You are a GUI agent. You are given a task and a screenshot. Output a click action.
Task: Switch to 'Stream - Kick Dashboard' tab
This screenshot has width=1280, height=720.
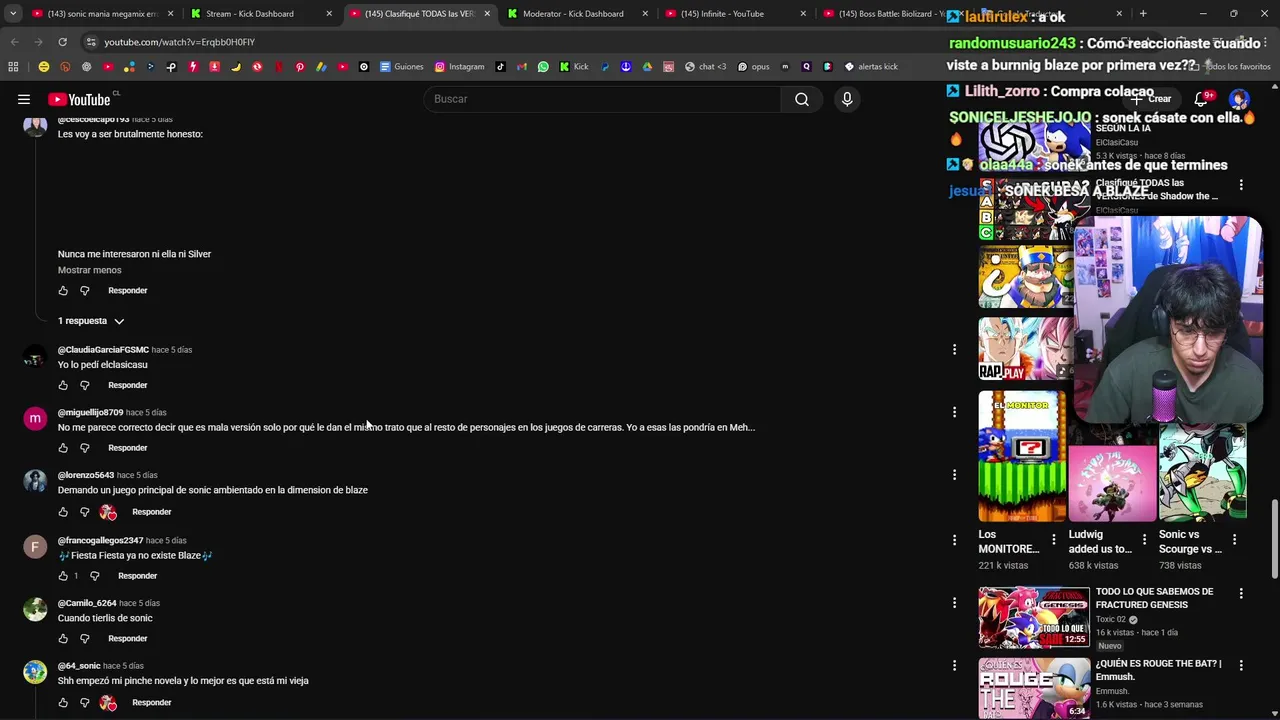tap(262, 14)
